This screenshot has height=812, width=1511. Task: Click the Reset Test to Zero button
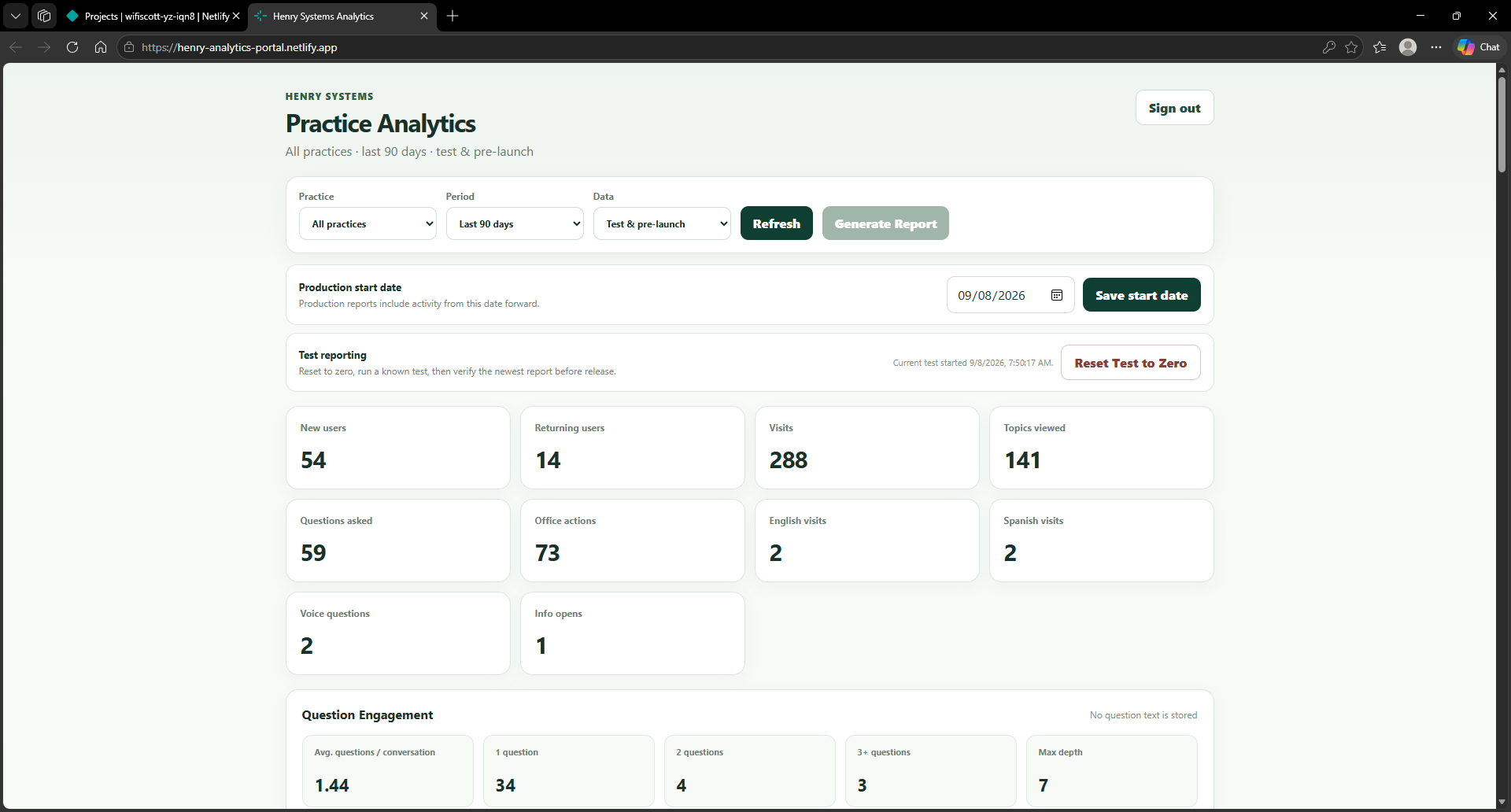1131,363
